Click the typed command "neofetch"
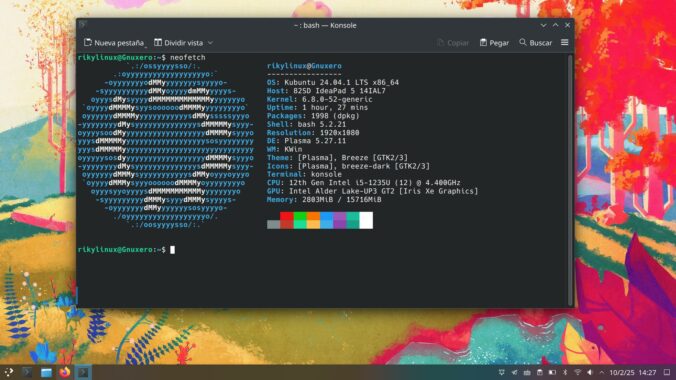 click(188, 57)
